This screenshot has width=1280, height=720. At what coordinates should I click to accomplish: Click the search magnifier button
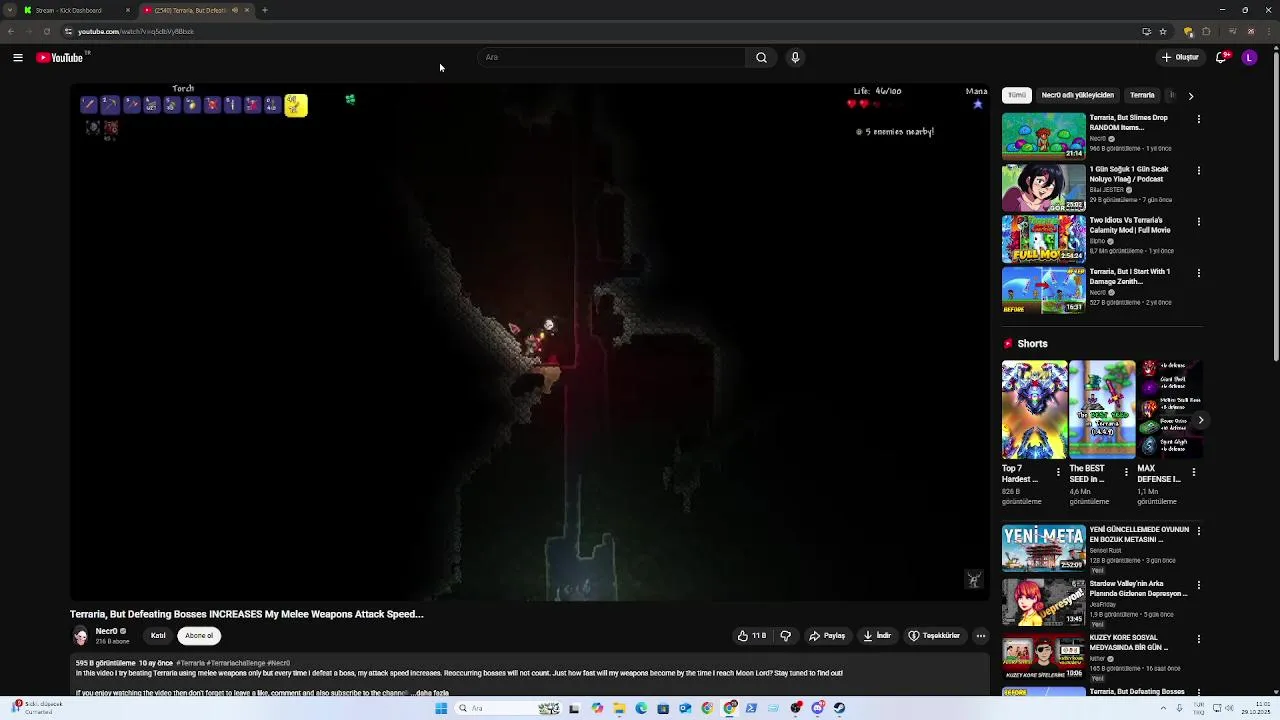761,58
